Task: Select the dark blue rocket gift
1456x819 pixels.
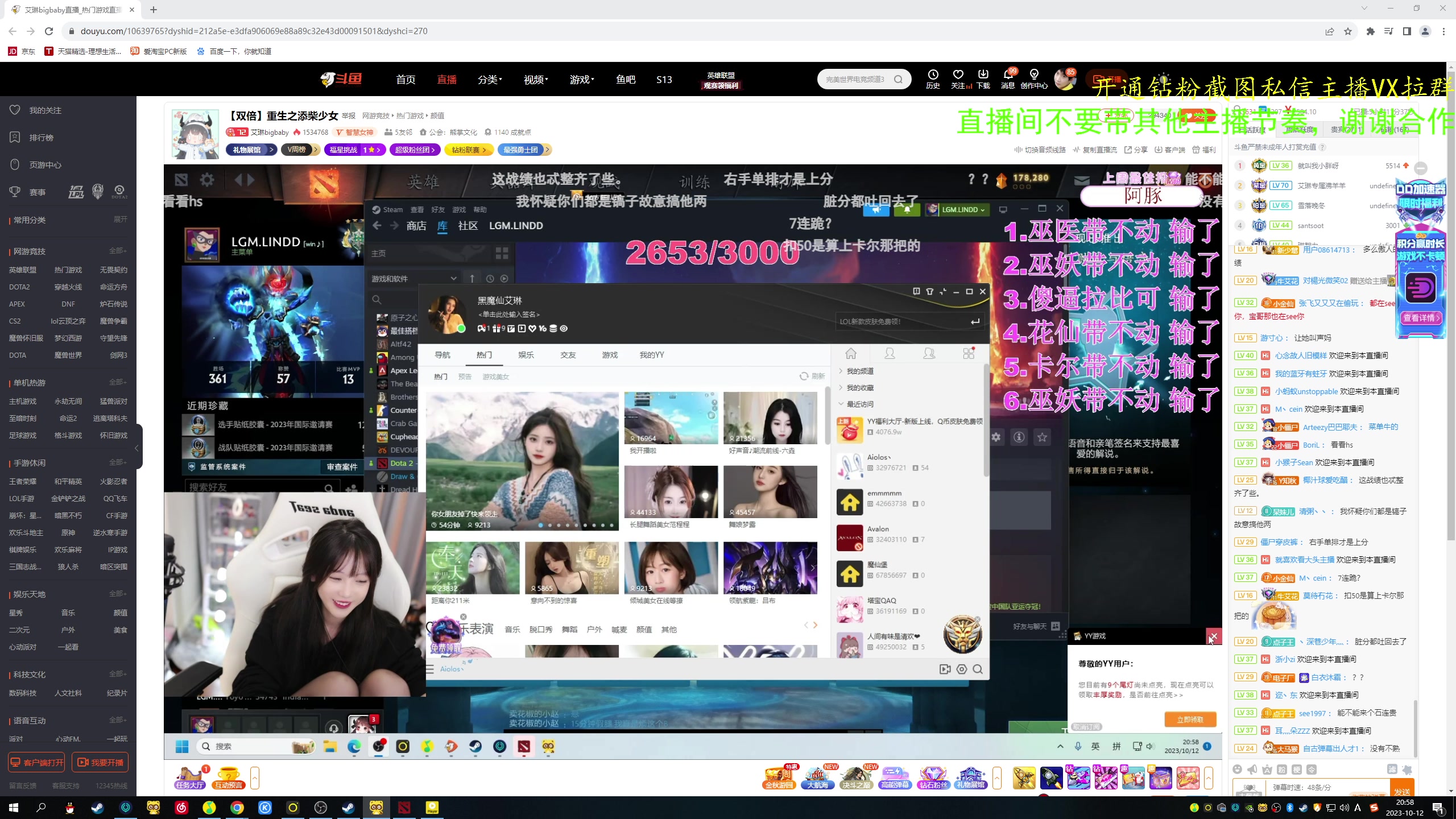Action: [x=1051, y=777]
